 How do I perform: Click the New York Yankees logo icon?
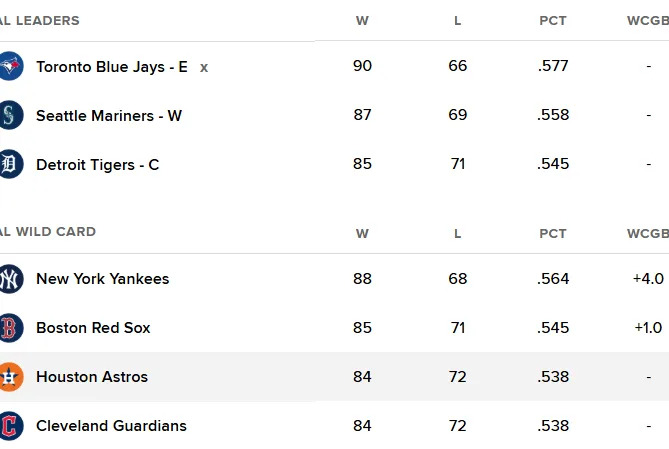(10, 279)
